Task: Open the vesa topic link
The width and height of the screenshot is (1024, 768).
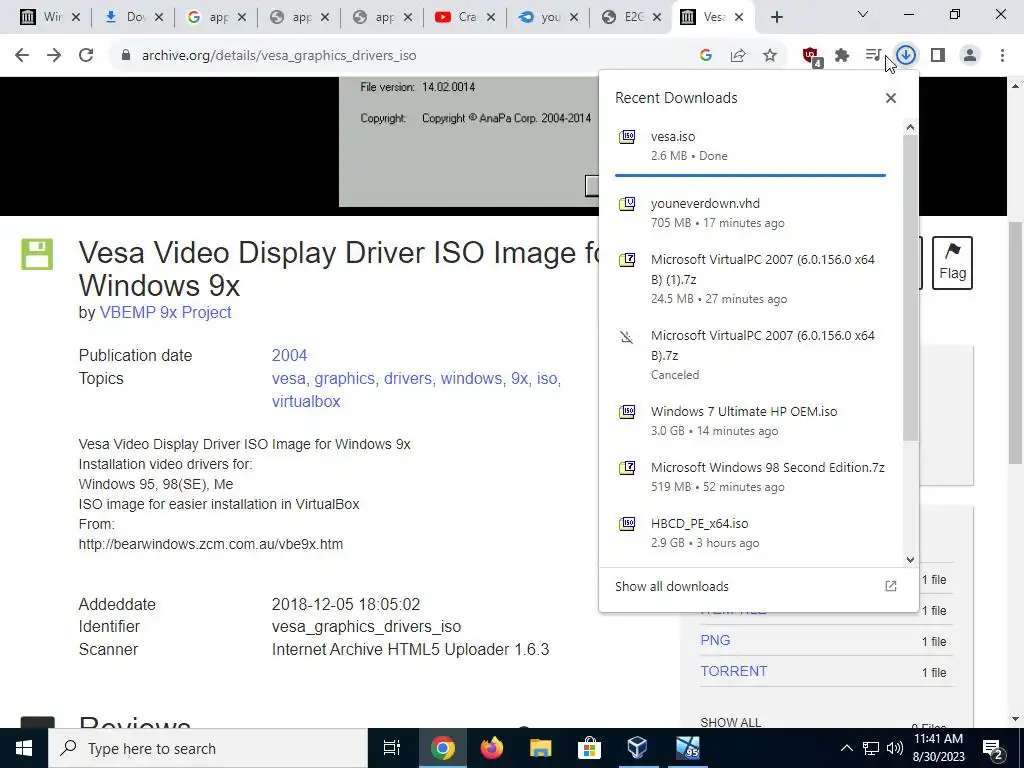Action: [x=289, y=379]
